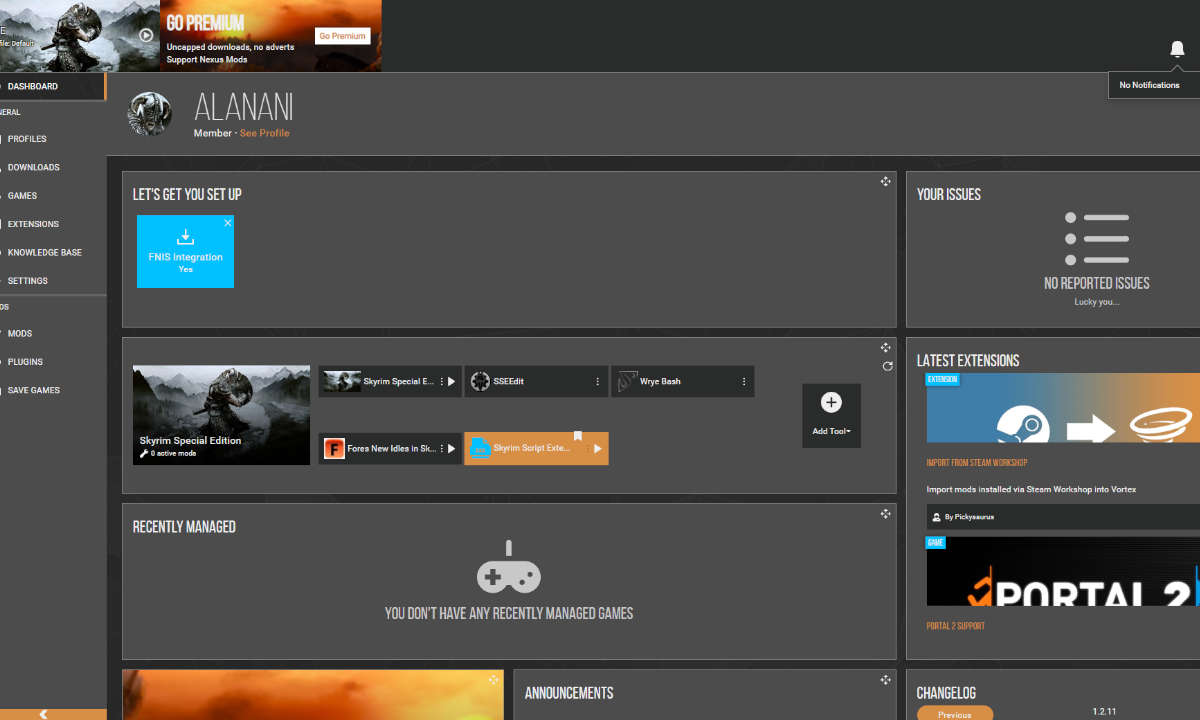Viewport: 1200px width, 720px height.
Task: Click the No Reported Issues text
Action: tap(1096, 283)
